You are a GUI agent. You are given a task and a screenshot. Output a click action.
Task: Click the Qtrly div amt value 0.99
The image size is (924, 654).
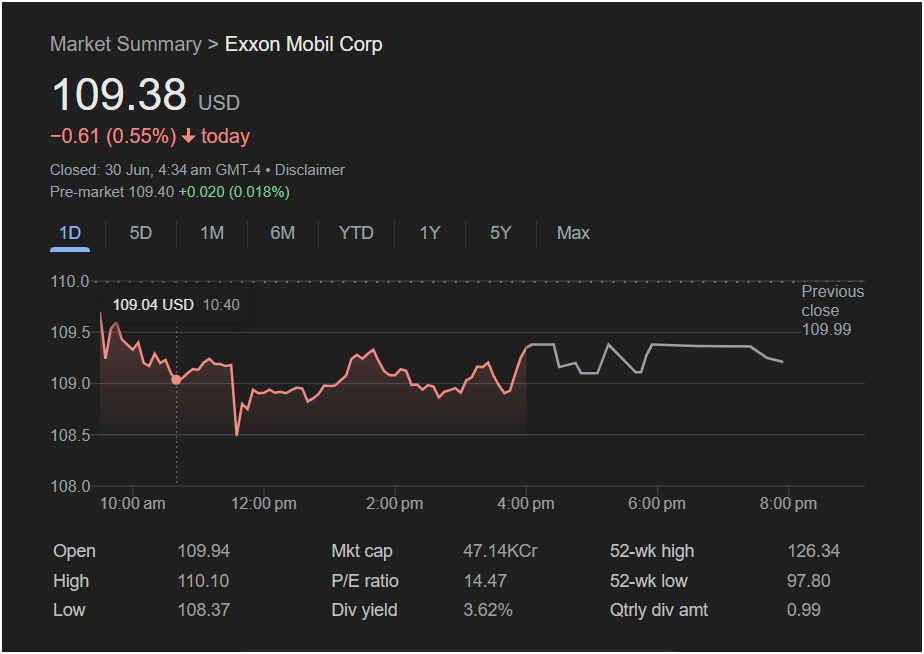coord(804,610)
